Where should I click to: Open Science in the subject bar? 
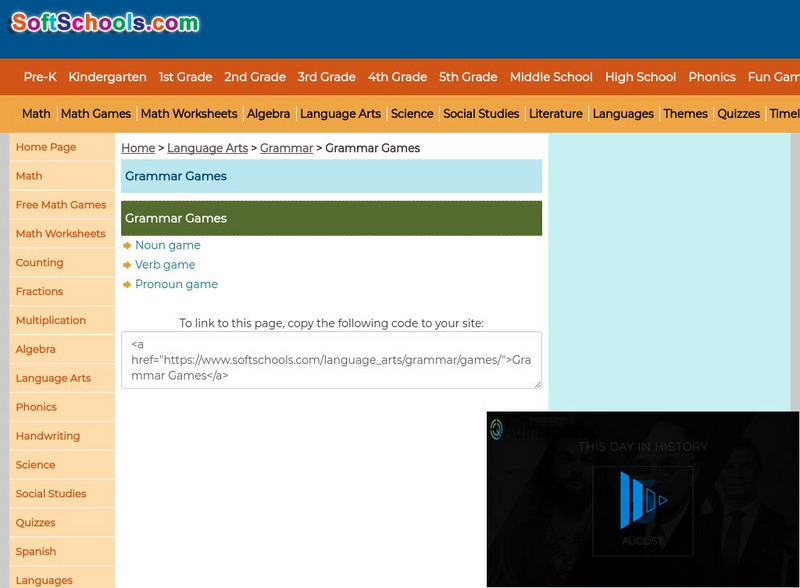(x=412, y=113)
